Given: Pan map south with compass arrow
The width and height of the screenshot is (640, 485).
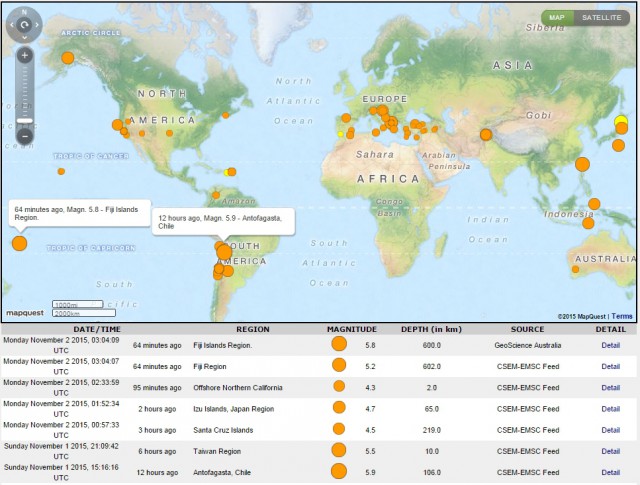Looking at the screenshot, I should point(24,38).
